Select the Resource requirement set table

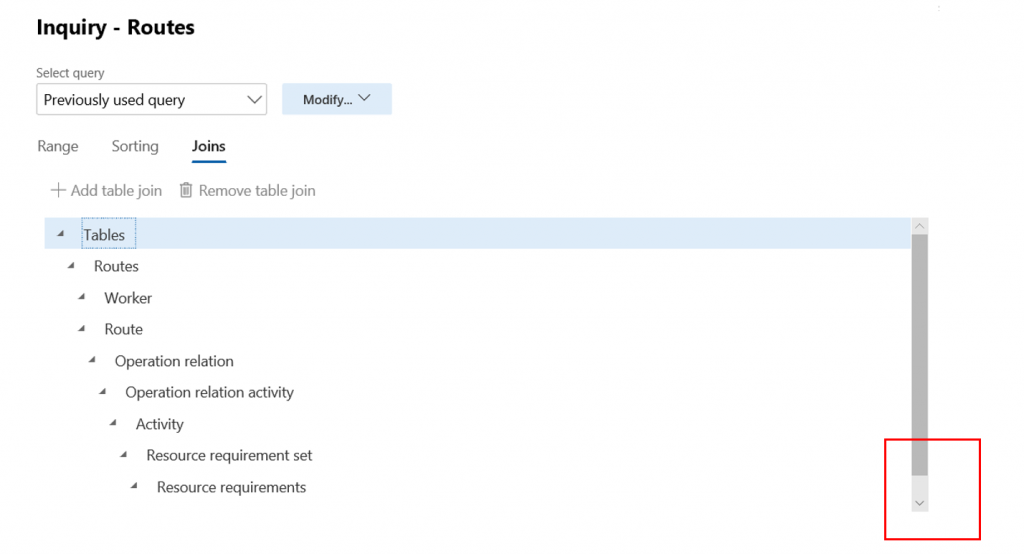click(x=229, y=455)
